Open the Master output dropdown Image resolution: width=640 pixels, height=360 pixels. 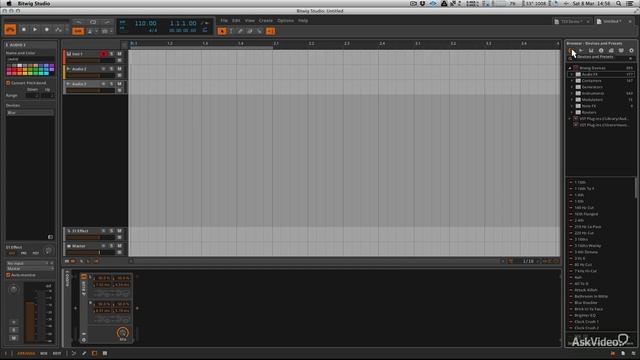(x=30, y=269)
